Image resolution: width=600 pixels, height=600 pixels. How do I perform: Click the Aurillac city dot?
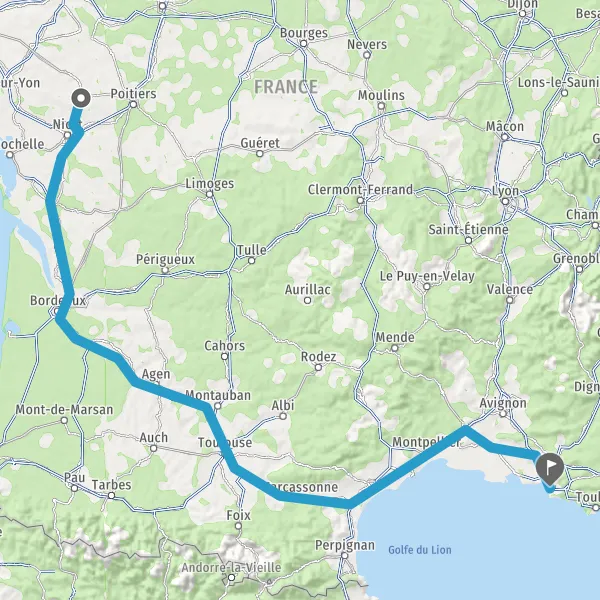point(307,301)
